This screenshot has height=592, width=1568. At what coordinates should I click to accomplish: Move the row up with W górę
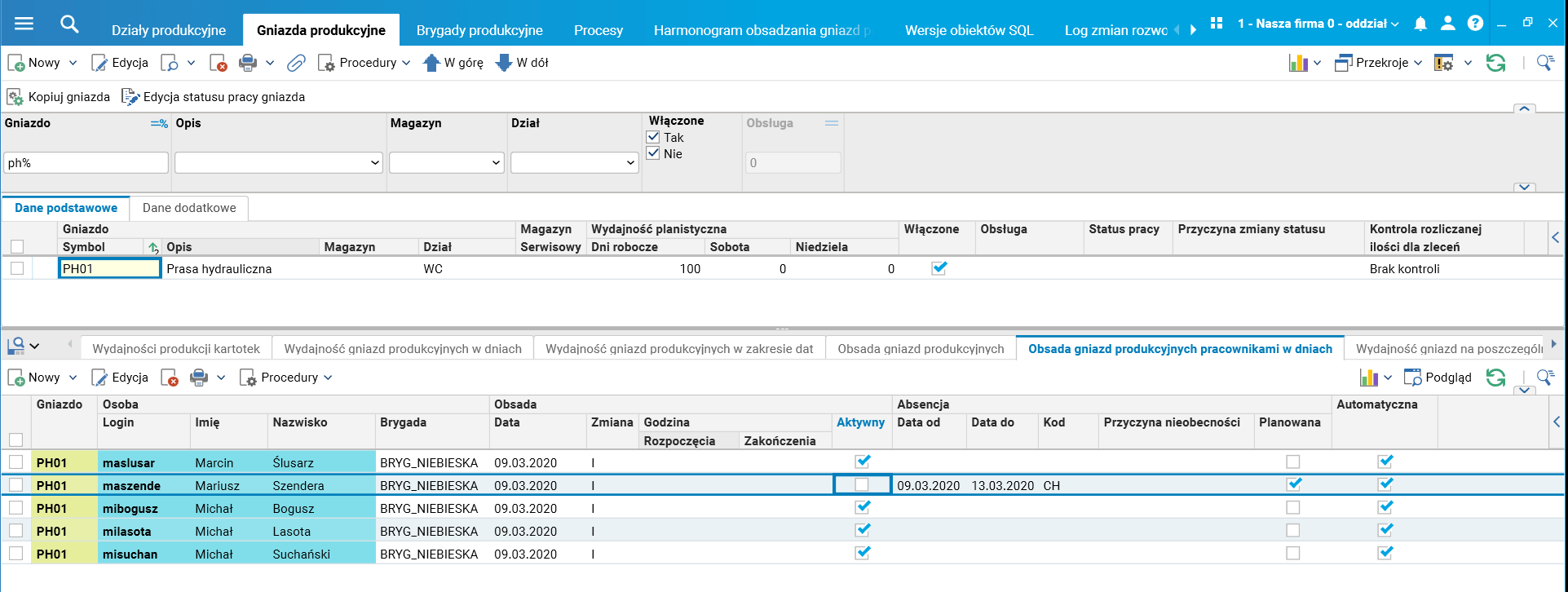[453, 63]
